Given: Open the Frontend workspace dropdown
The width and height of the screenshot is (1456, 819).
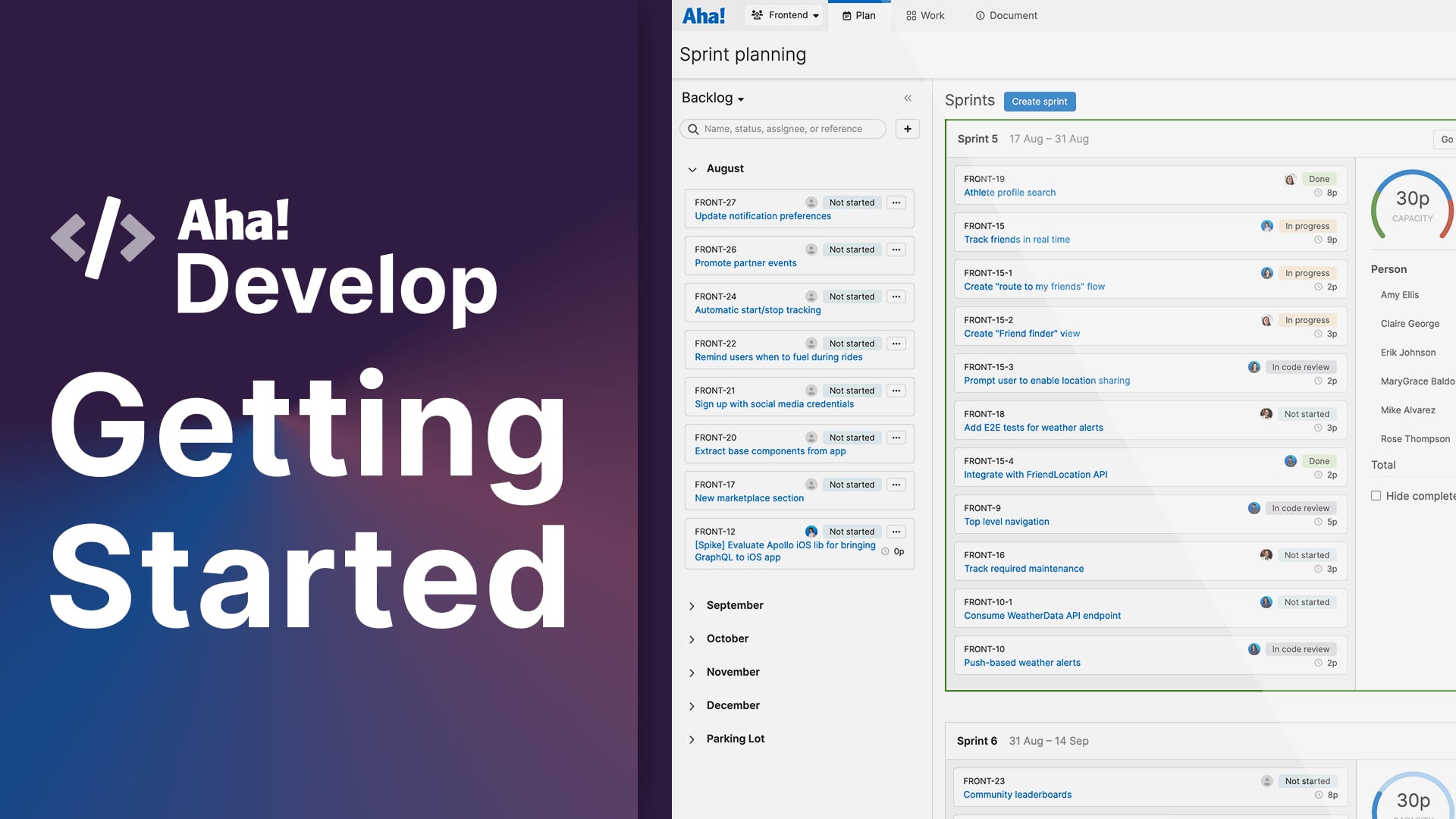Looking at the screenshot, I should pos(784,15).
